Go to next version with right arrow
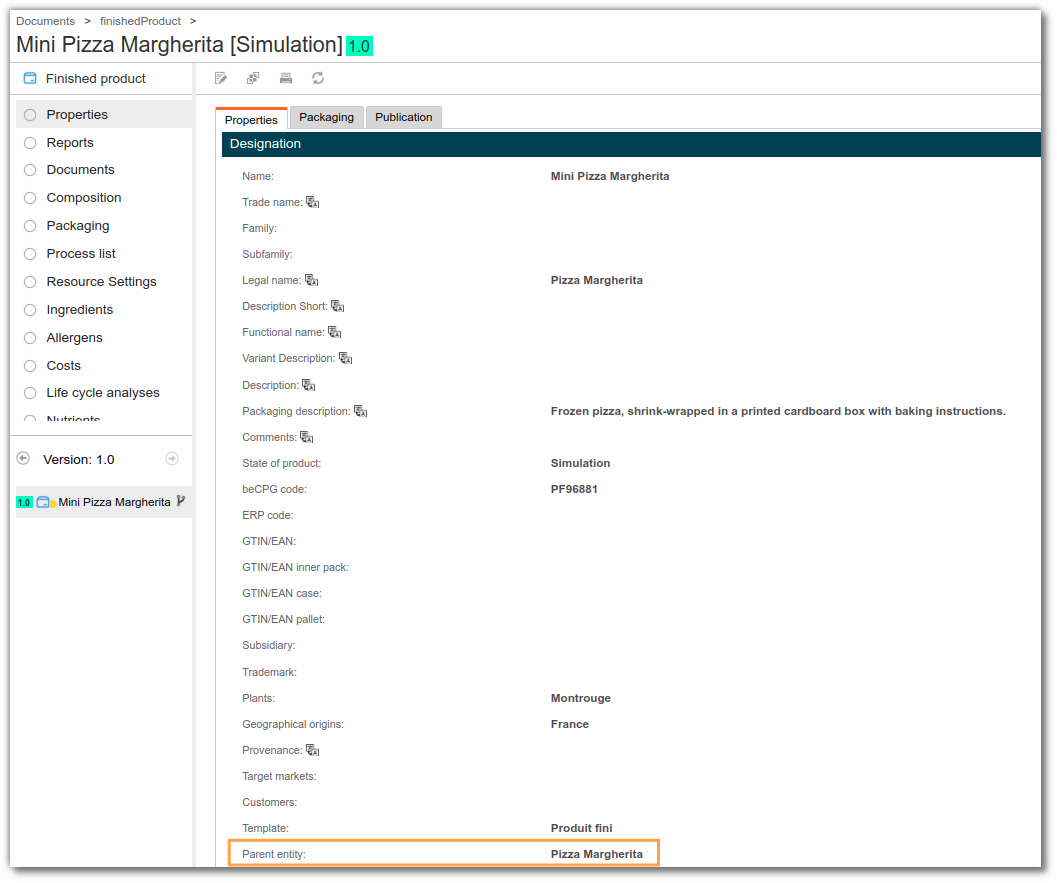 point(172,458)
